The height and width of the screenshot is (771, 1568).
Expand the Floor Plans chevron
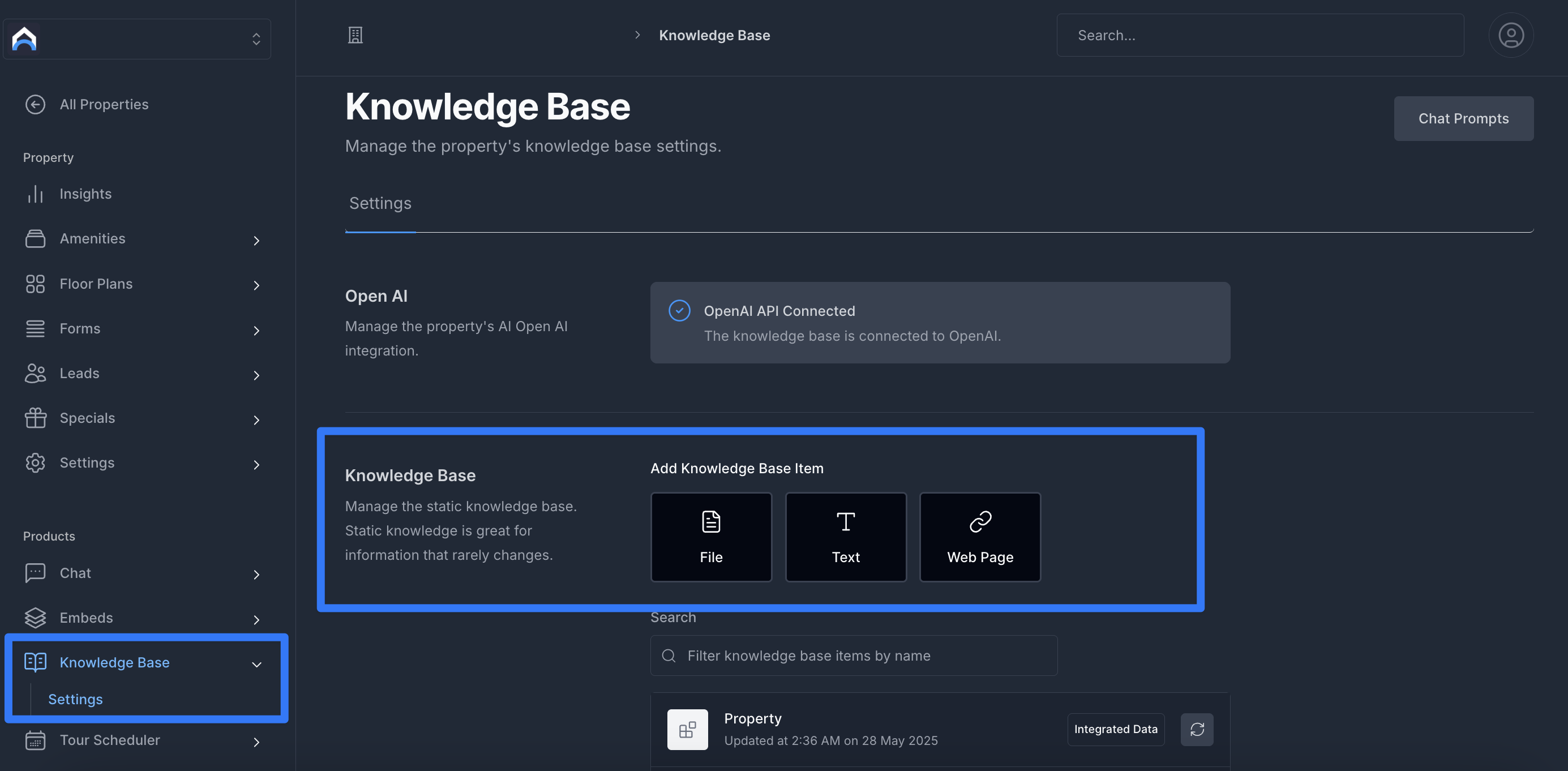[x=256, y=285]
